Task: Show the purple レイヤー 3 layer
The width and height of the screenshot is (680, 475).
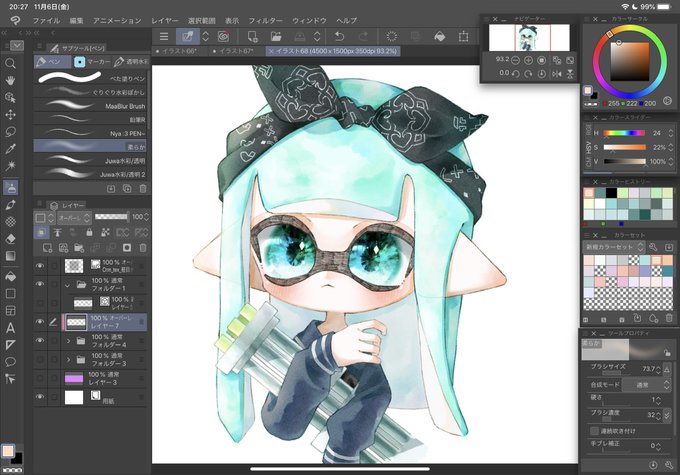Action: pos(40,378)
